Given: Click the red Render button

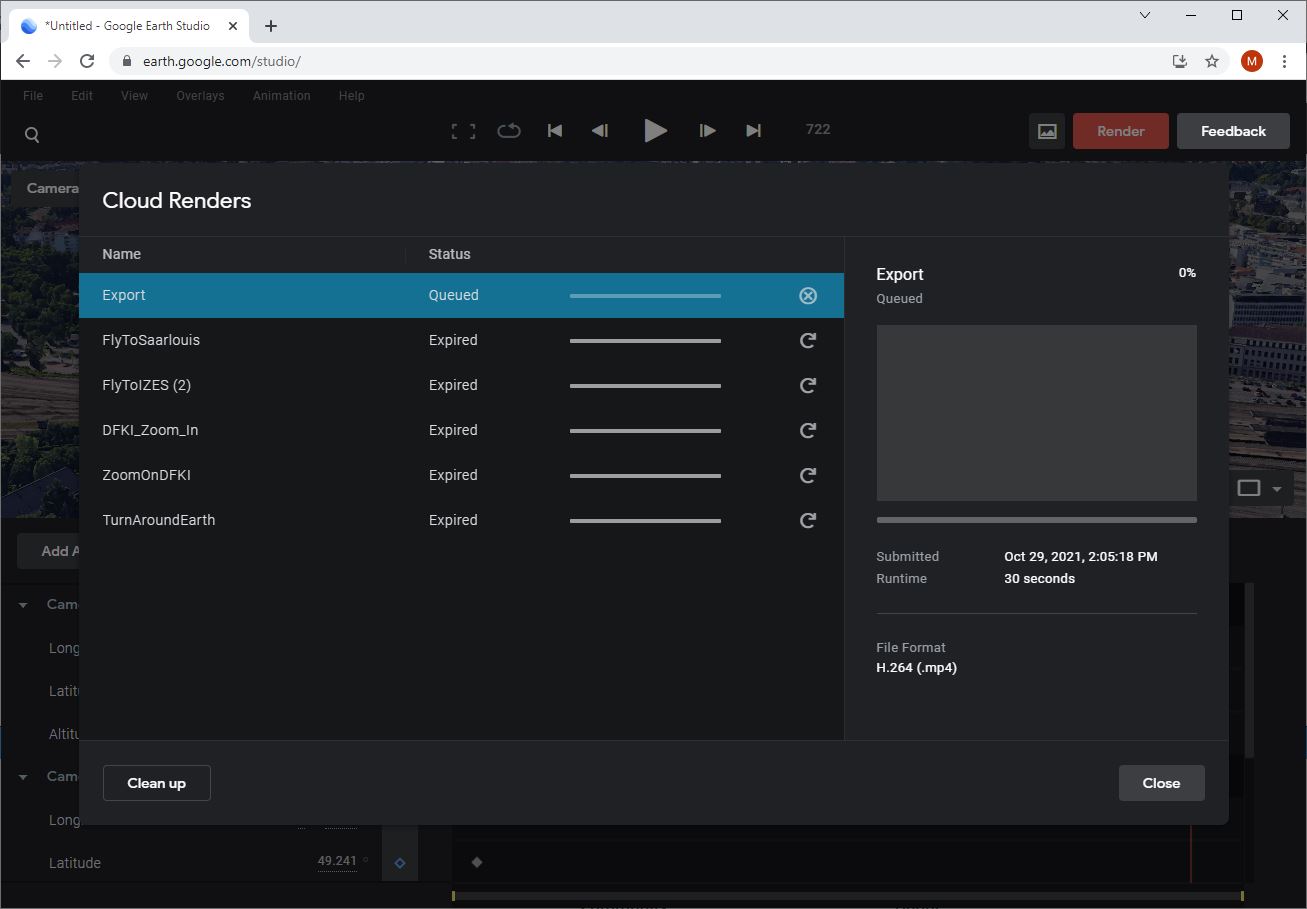Looking at the screenshot, I should point(1120,131).
